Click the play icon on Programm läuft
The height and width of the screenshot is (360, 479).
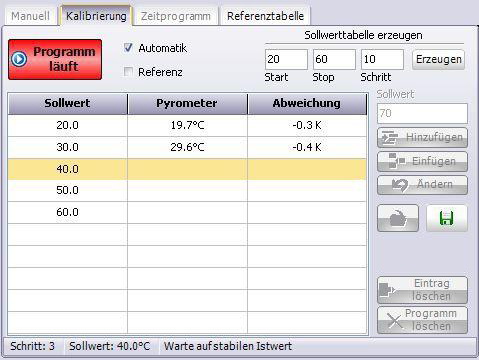point(19,59)
